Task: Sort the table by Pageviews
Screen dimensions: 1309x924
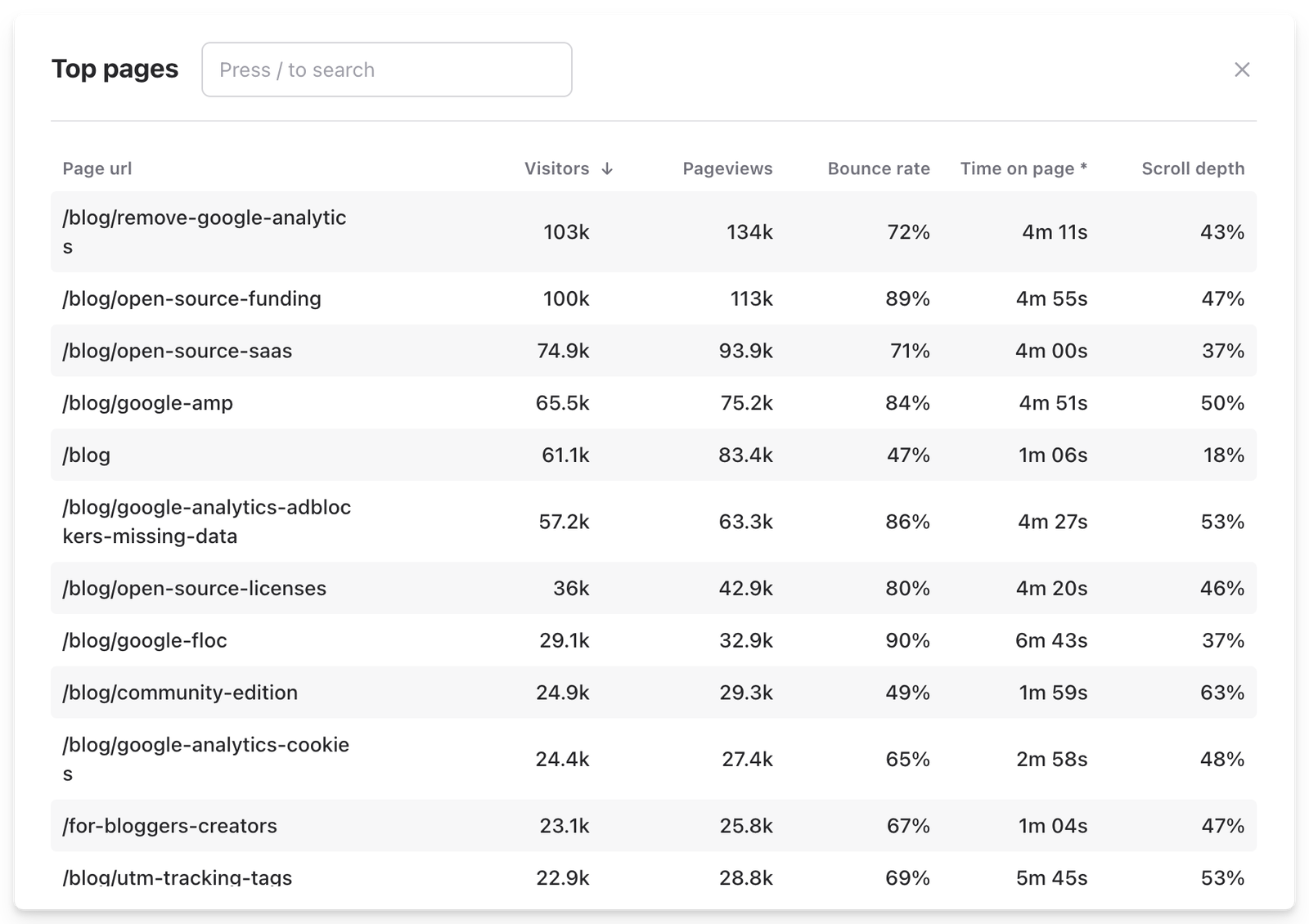Action: click(727, 168)
